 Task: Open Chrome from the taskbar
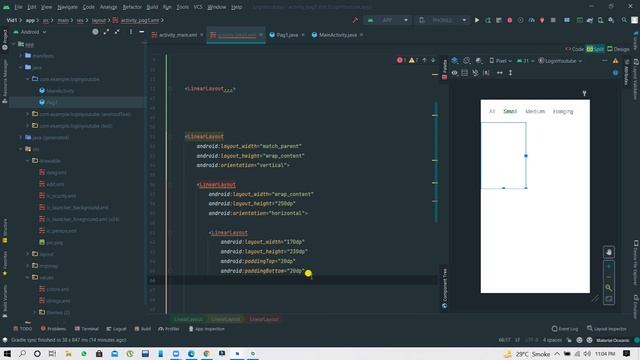[x=207, y=353]
